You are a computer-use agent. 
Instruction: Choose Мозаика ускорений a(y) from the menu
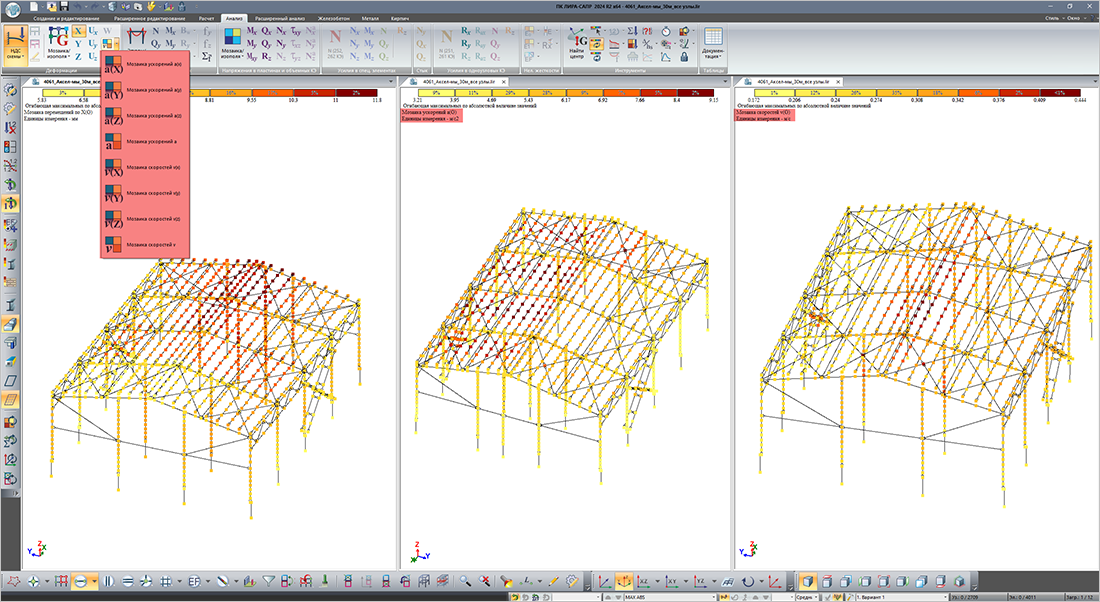(x=145, y=90)
